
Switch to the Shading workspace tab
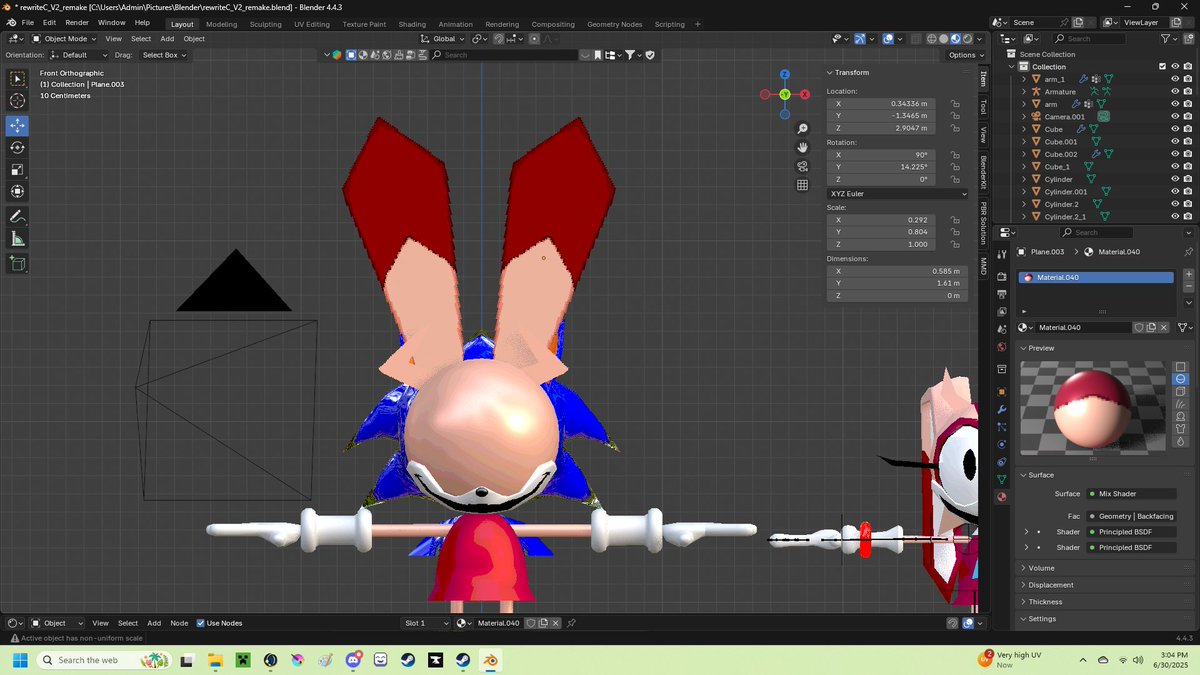pos(412,24)
